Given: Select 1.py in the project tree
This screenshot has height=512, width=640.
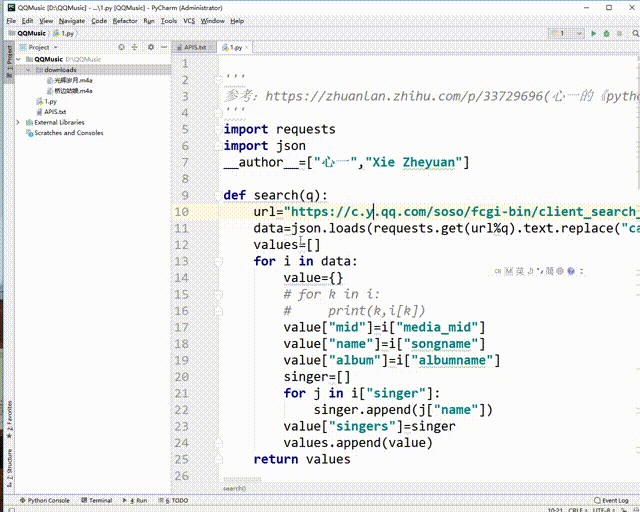Looking at the screenshot, I should (47, 101).
